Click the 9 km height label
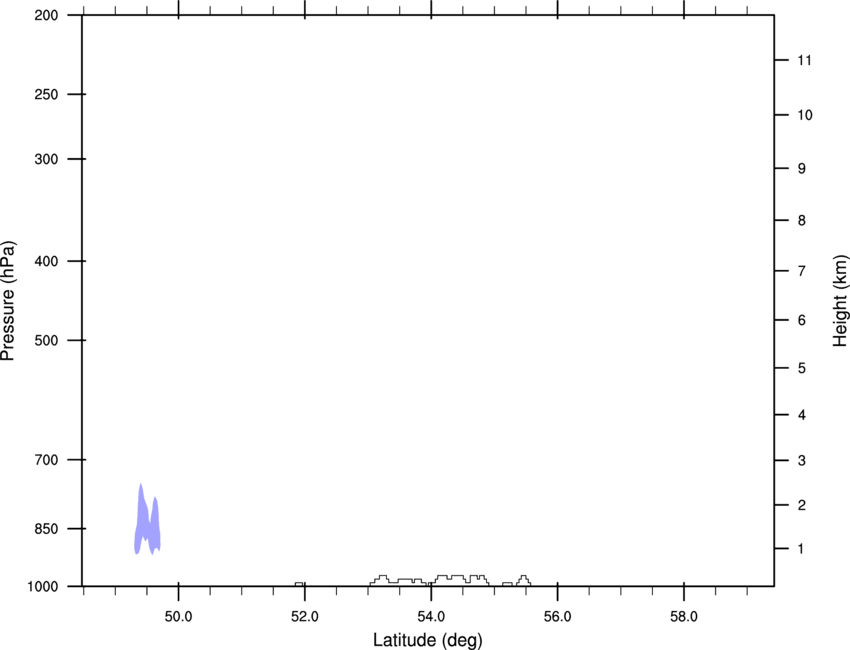The width and height of the screenshot is (850, 650). (x=802, y=169)
